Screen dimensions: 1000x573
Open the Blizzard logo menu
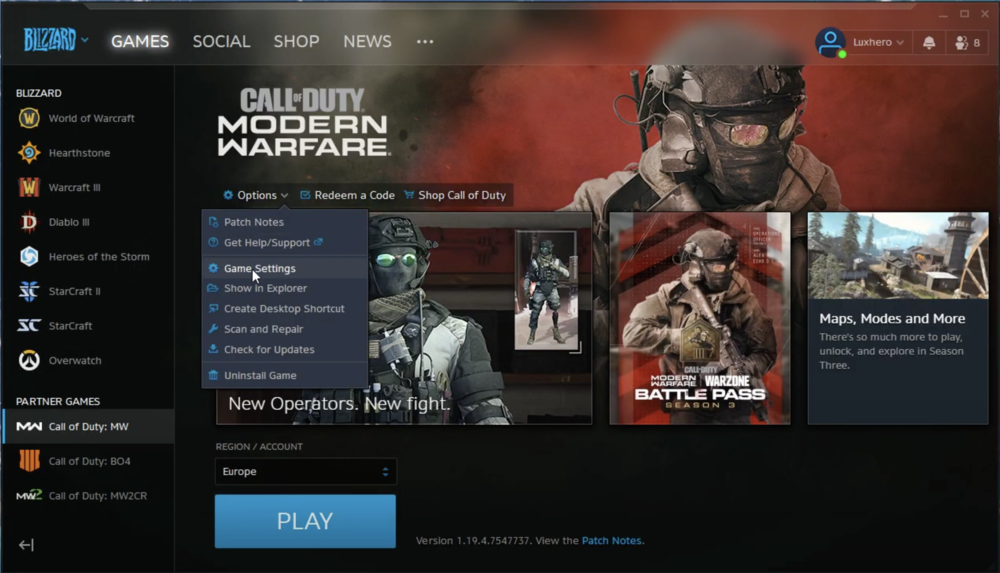[55, 41]
